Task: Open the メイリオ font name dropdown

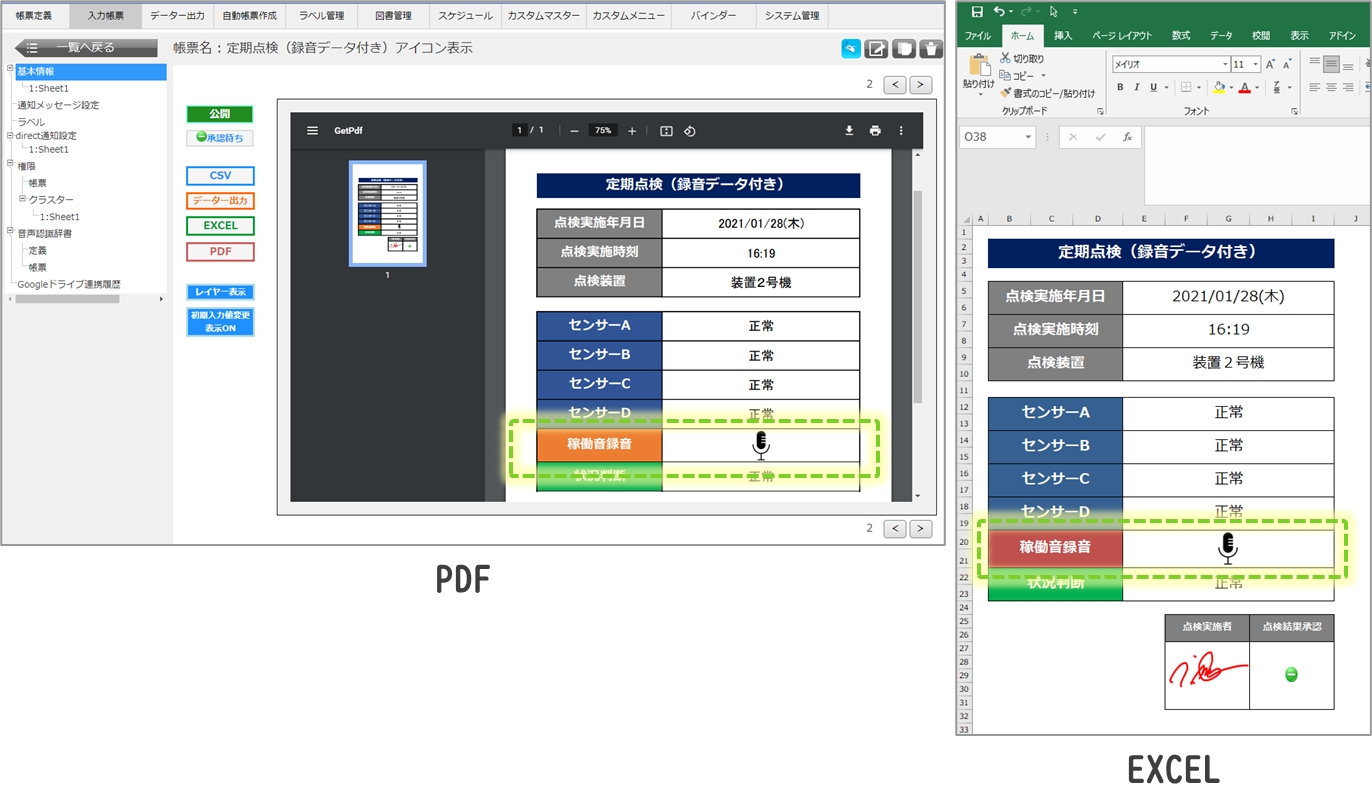Action: coord(1225,64)
